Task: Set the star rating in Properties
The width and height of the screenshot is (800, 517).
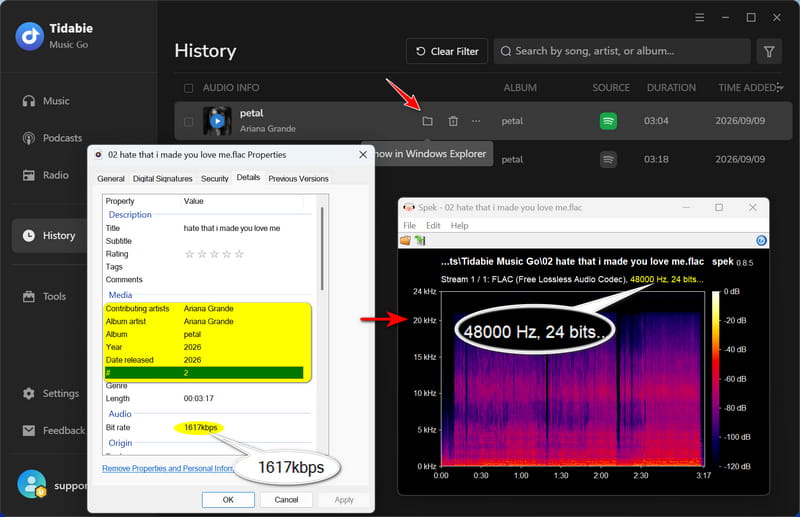Action: [214, 254]
